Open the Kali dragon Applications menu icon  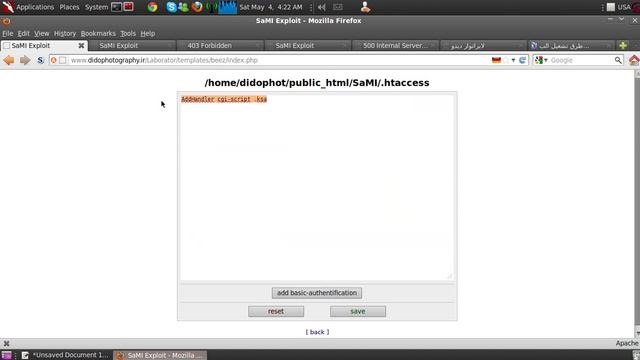tap(8, 7)
